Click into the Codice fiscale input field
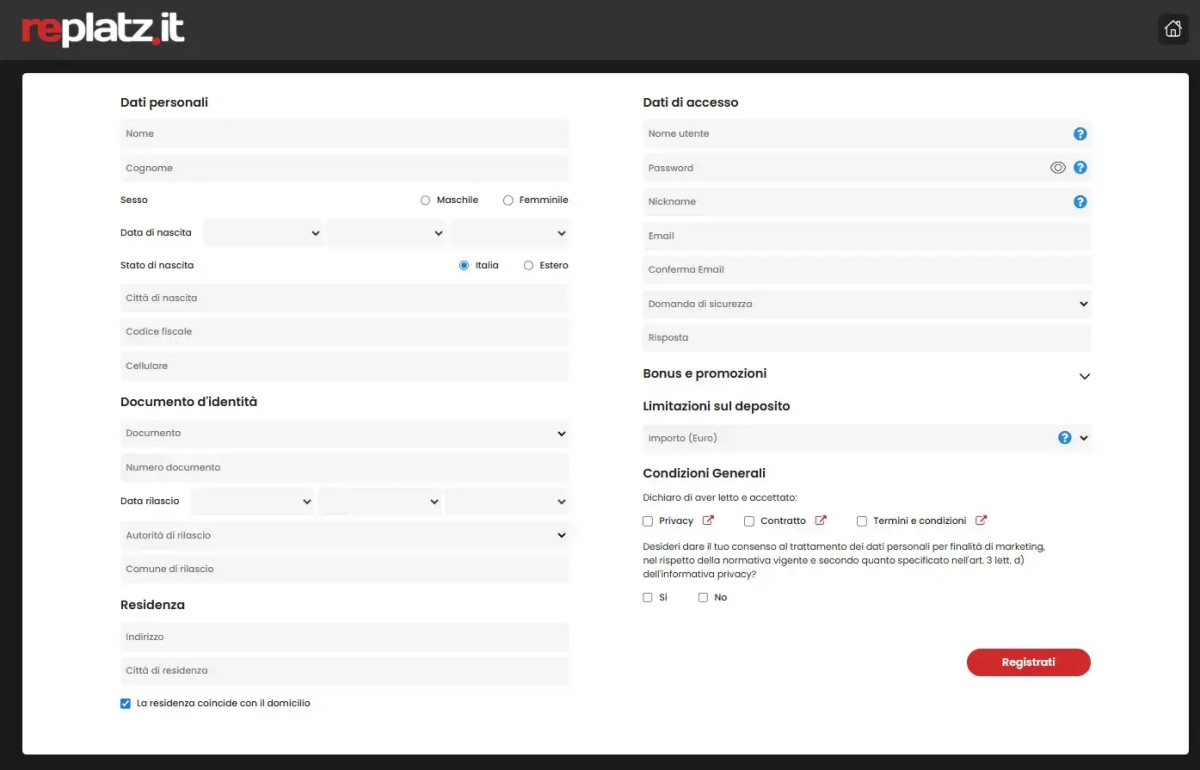Image resolution: width=1200 pixels, height=770 pixels. [344, 331]
